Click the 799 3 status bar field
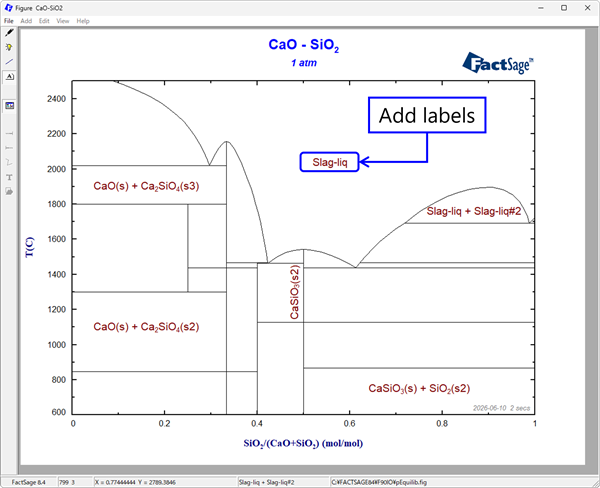The image size is (600, 488). 67,482
